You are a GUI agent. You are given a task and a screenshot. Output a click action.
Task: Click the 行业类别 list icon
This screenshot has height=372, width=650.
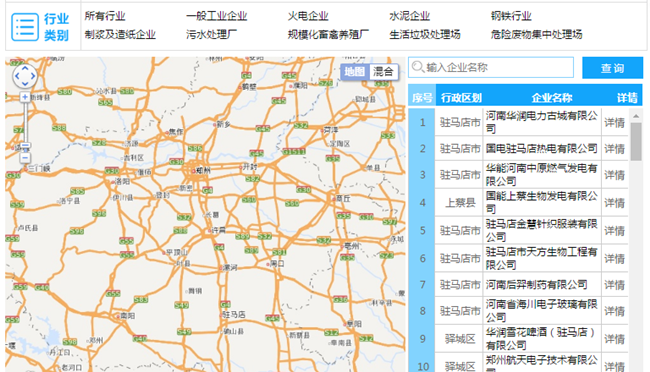[25, 27]
